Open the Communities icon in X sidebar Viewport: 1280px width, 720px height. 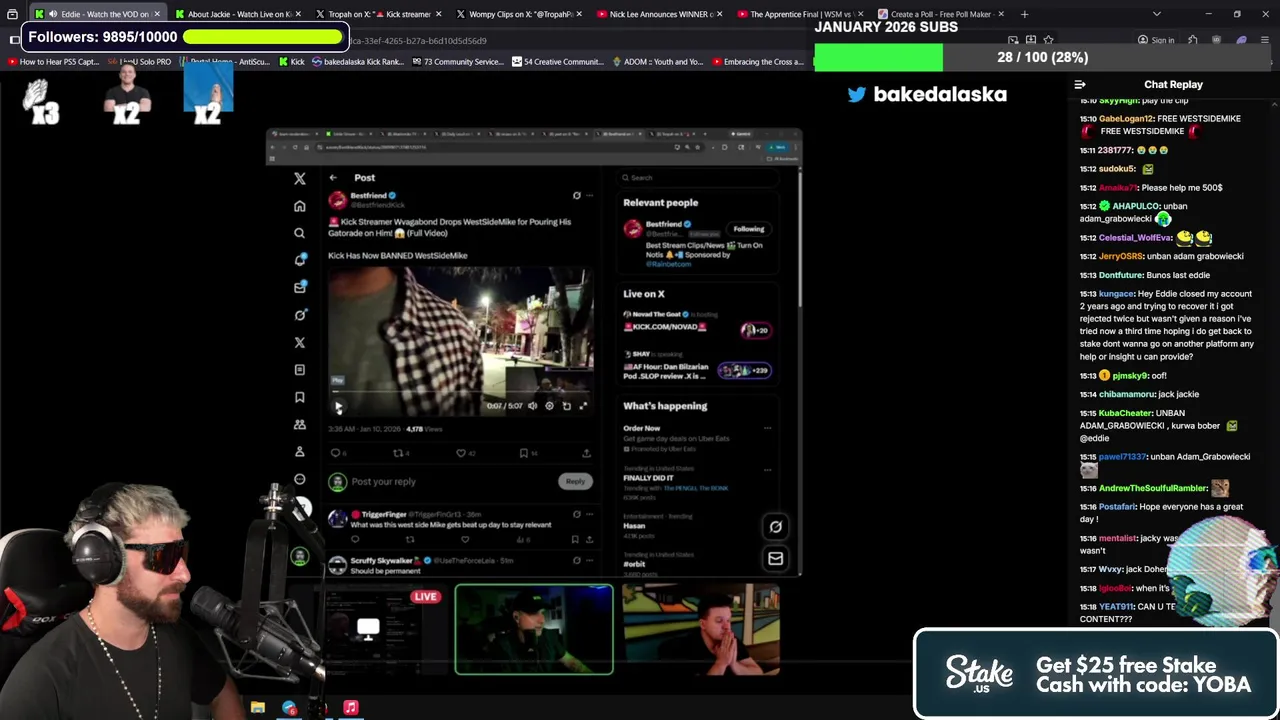pos(299,424)
